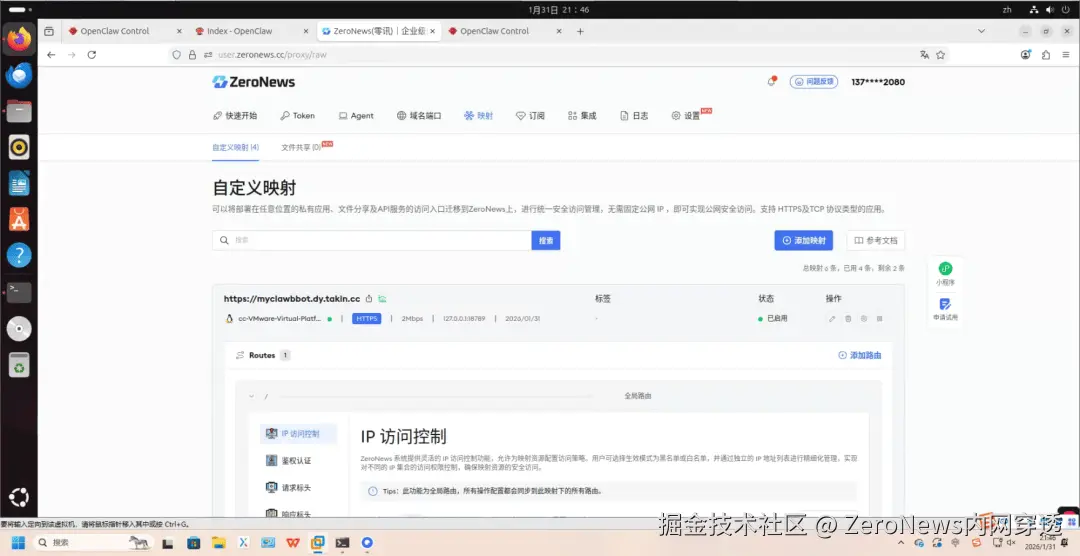
Task: Open Terminal in the Ubuntu dock
Action: 19,292
